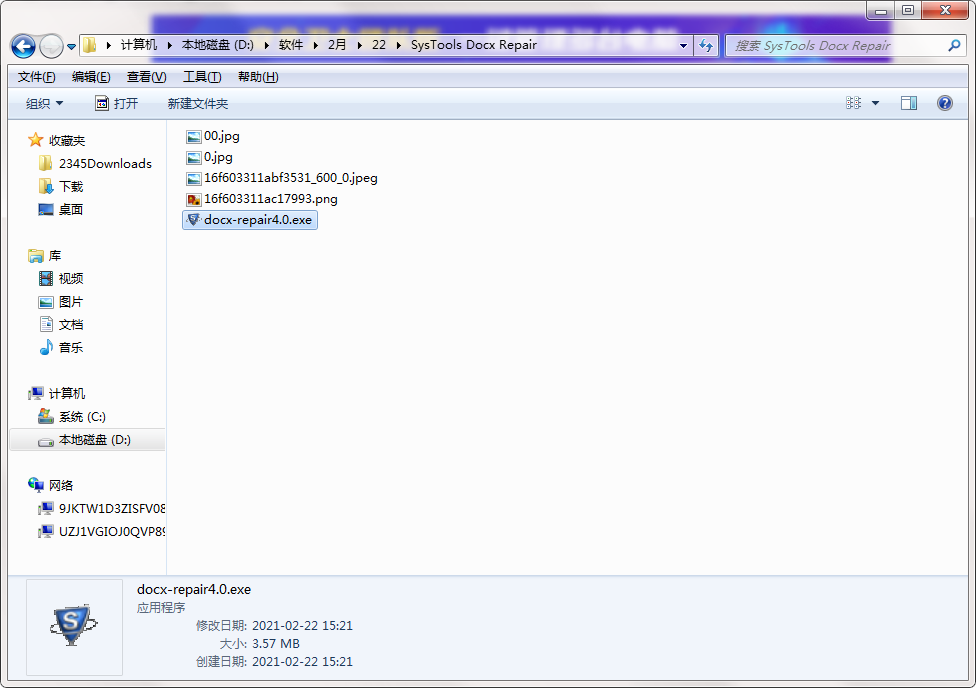
Task: Open the view options dropdown arrow
Action: 875,103
